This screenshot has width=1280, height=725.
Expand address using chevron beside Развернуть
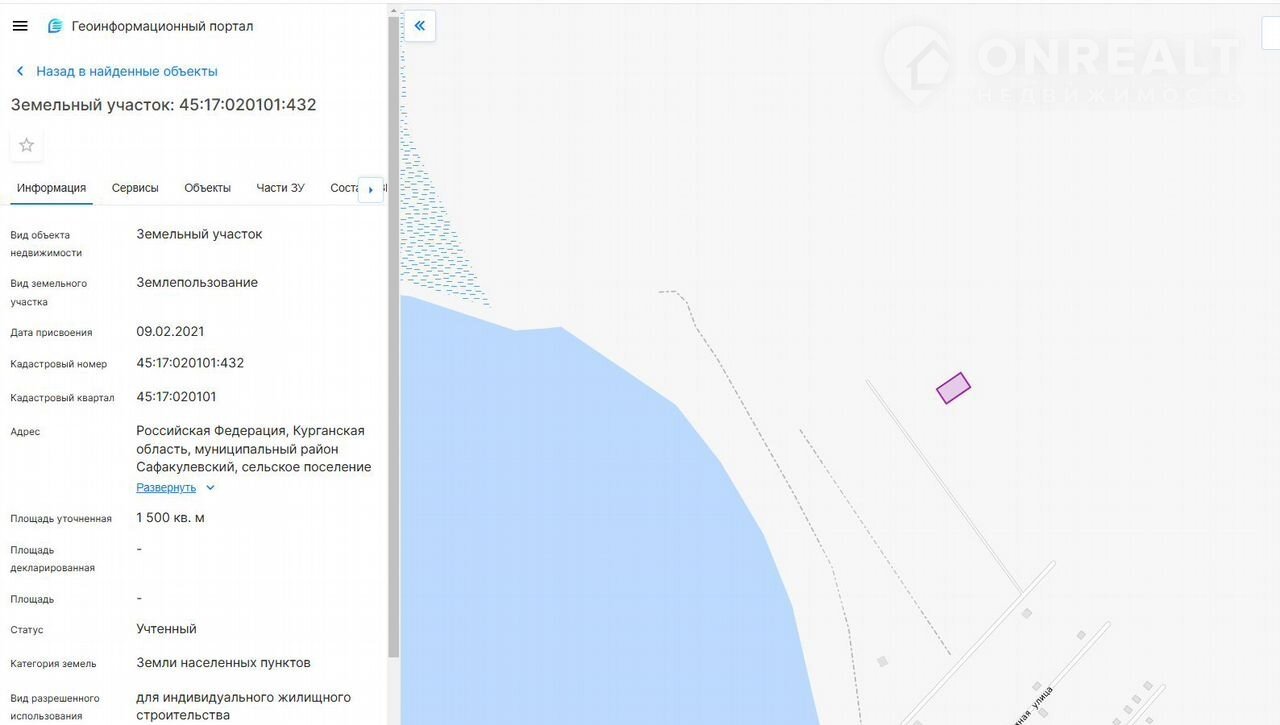pyautogui.click(x=210, y=488)
